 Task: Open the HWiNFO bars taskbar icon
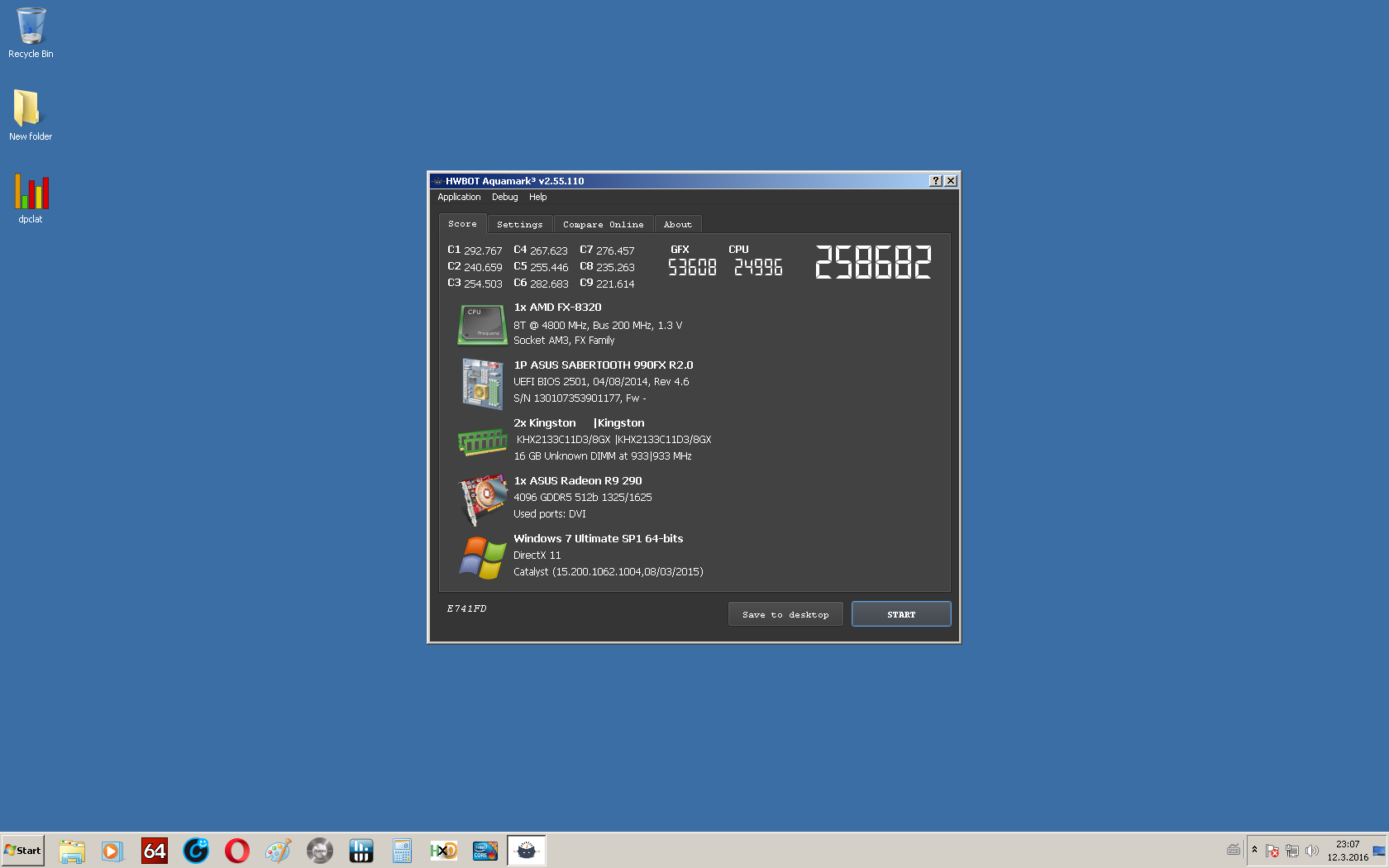361,851
